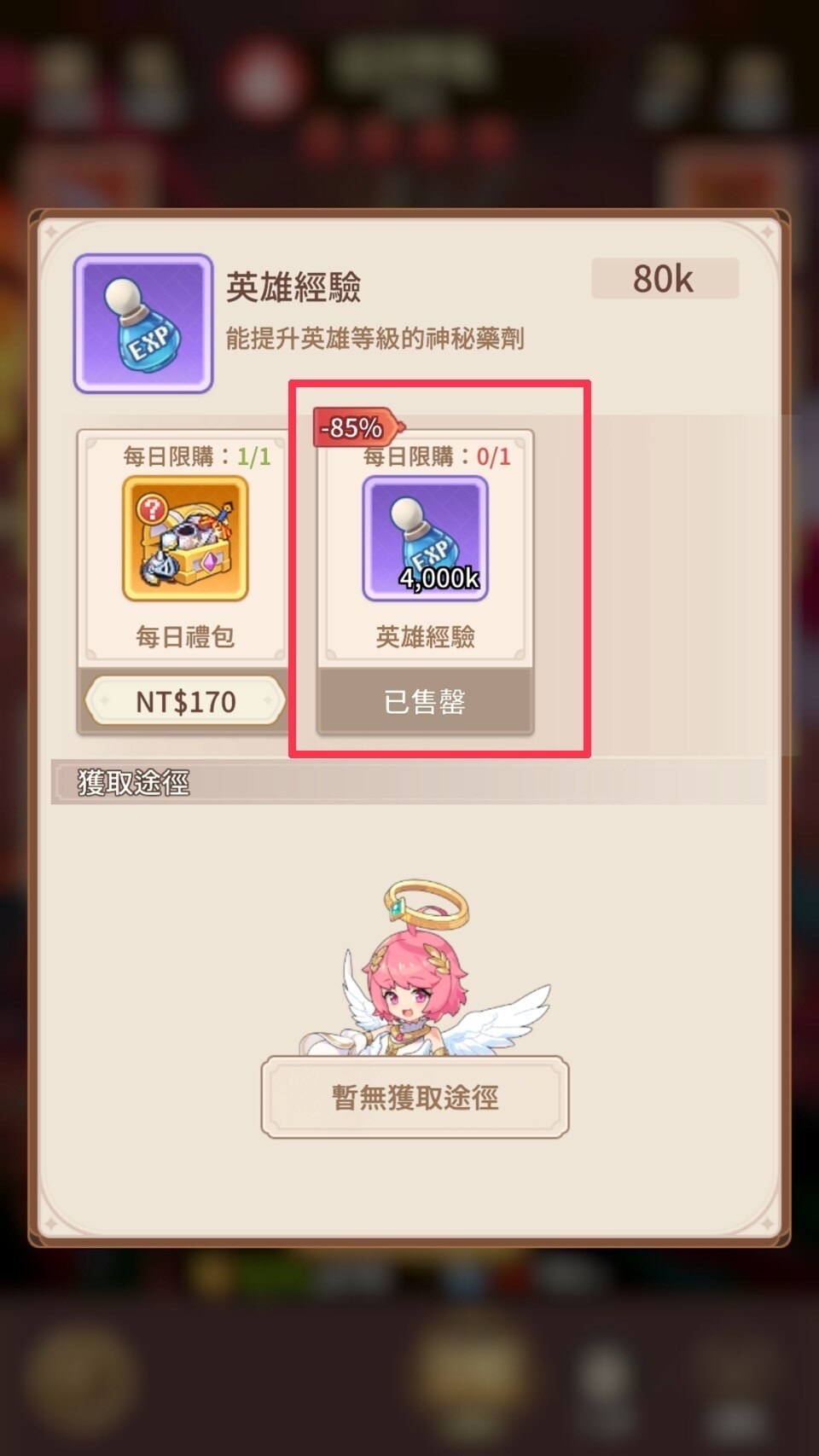Tap the 每日限購 1/1 purchase limit text

(x=197, y=456)
